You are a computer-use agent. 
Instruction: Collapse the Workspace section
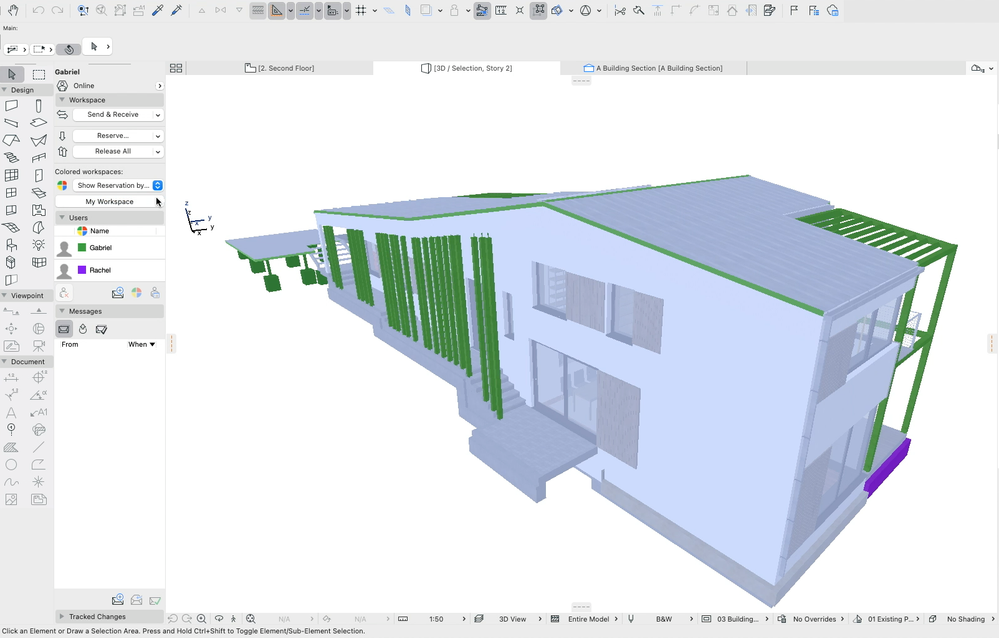point(62,100)
